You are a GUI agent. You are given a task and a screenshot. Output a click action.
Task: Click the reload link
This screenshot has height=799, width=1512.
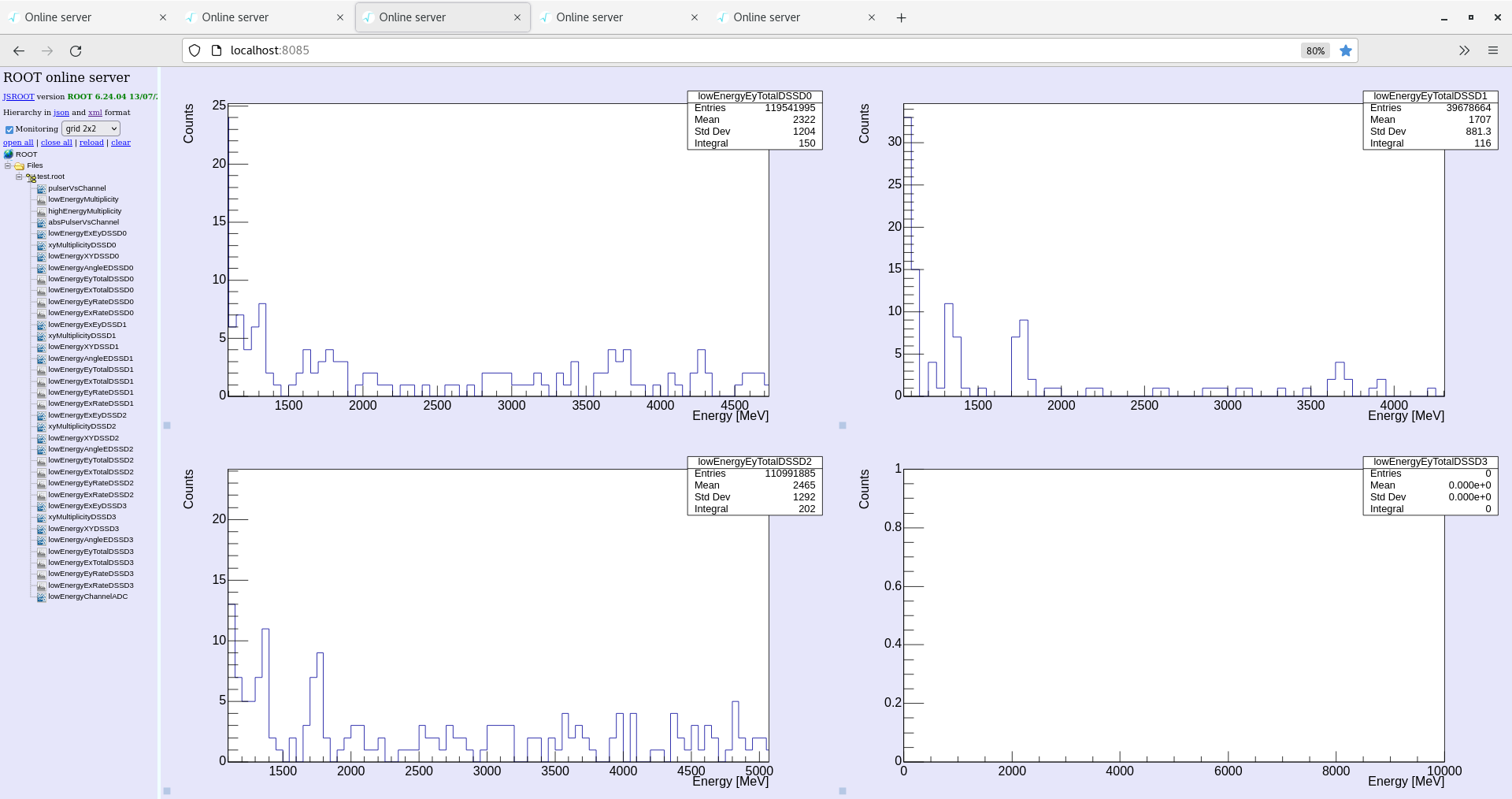[91, 142]
